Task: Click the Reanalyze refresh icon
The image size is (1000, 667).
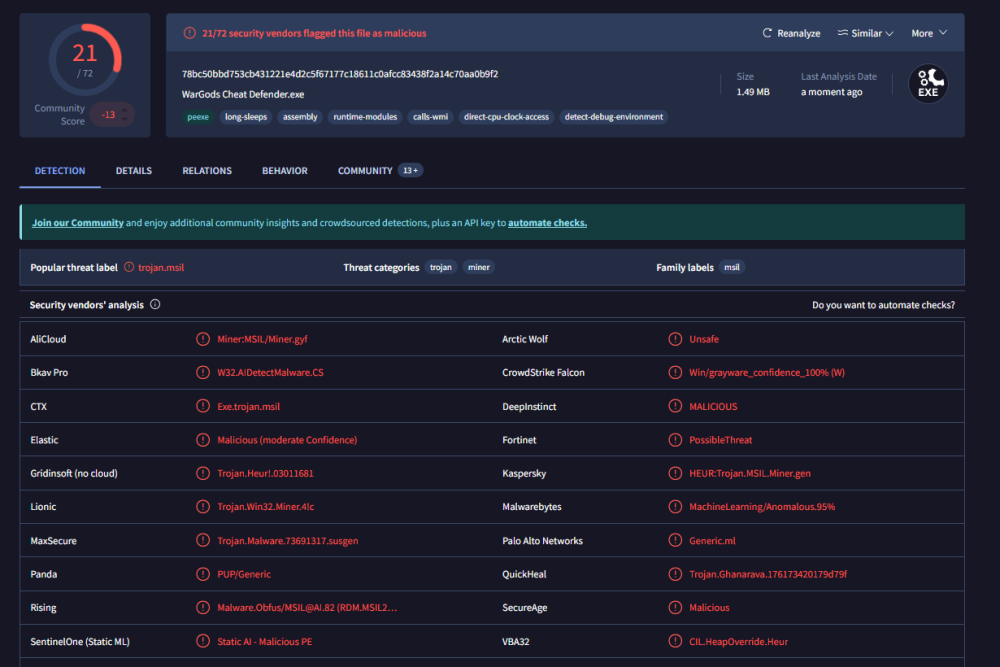Action: point(767,33)
